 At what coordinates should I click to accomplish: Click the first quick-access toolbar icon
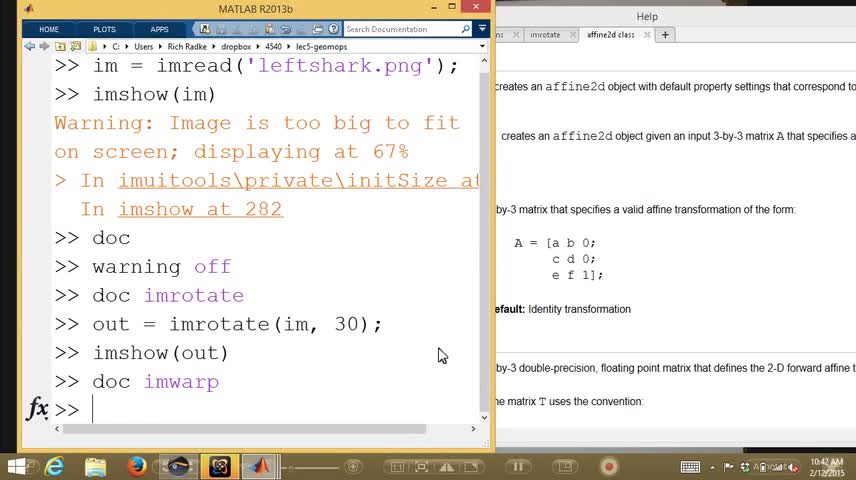[205, 29]
